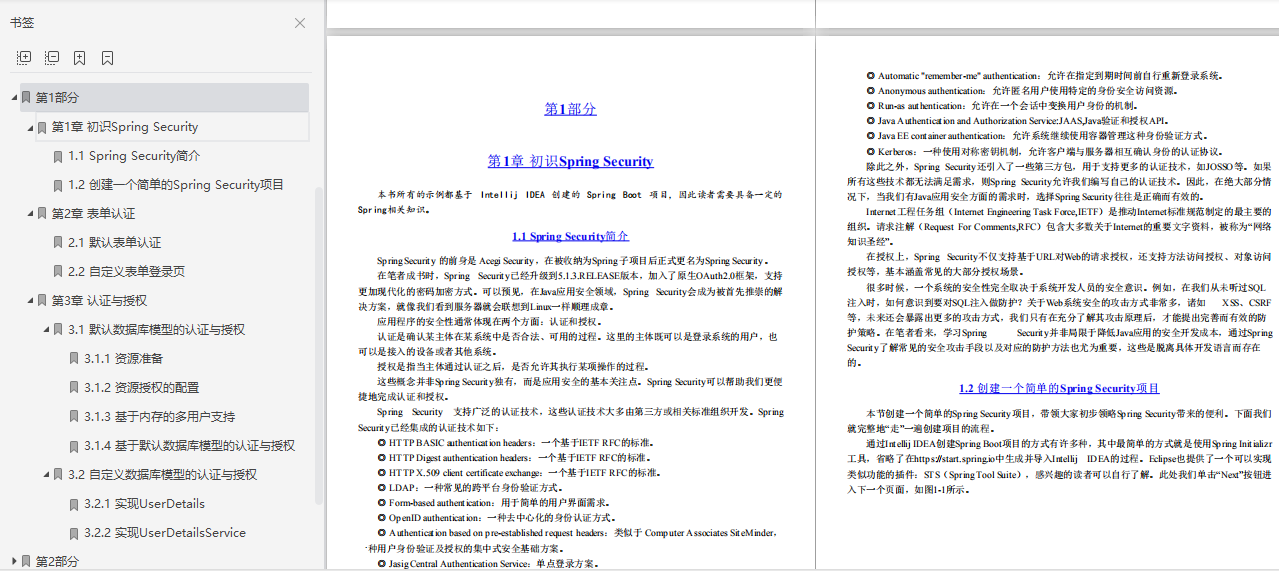Click the 第1部分 heading link in the document

coord(570,110)
